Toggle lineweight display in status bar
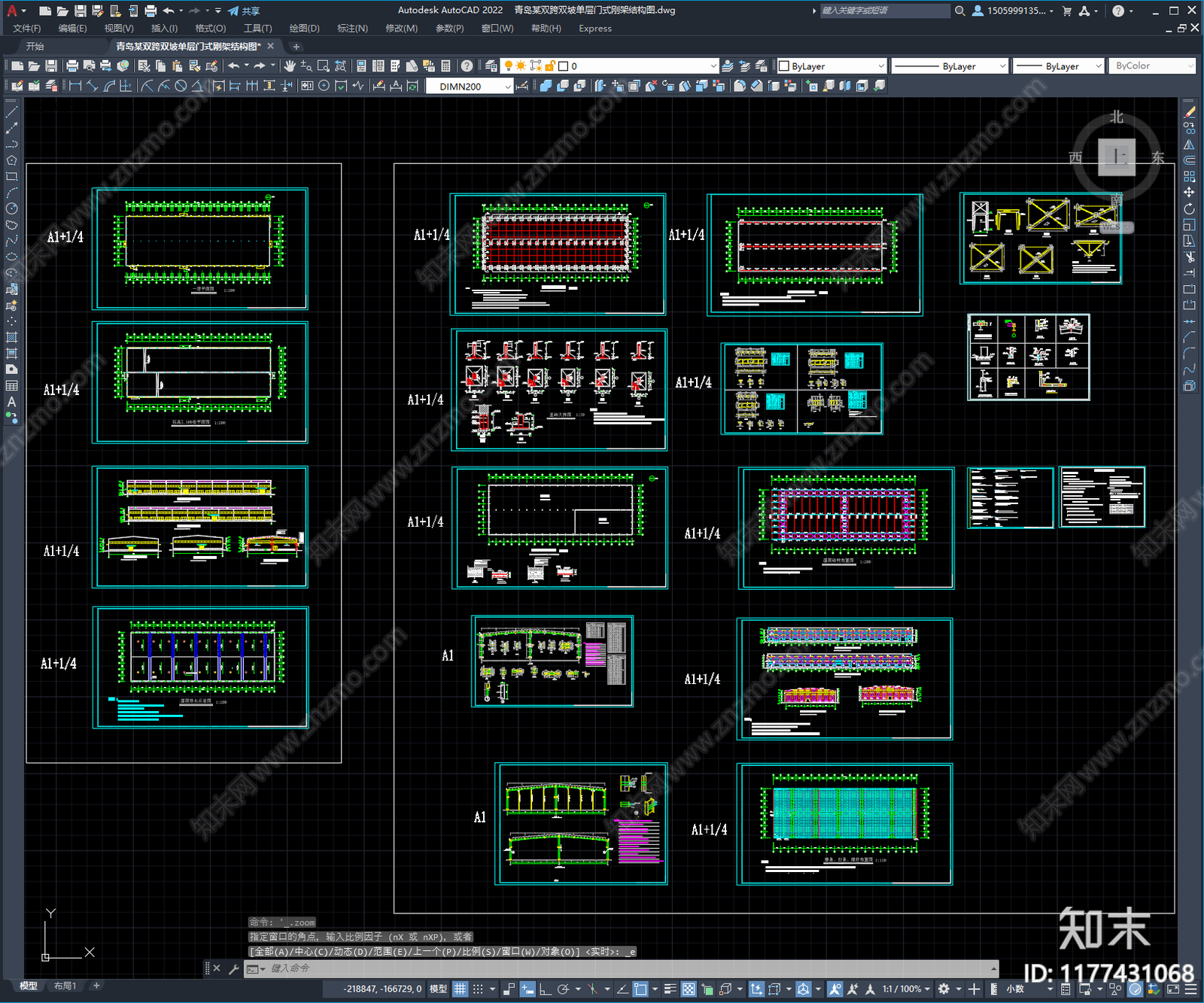This screenshot has width=1204, height=1003. (x=670, y=989)
